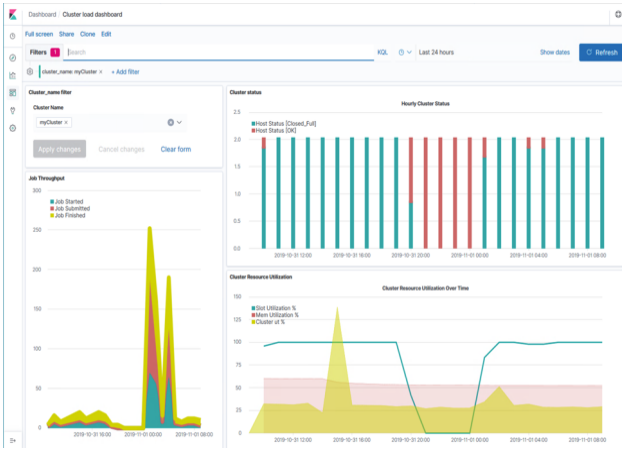This screenshot has height=456, width=628.
Task: Clear Cluster Name selection with circle x icon
Action: pos(171,123)
